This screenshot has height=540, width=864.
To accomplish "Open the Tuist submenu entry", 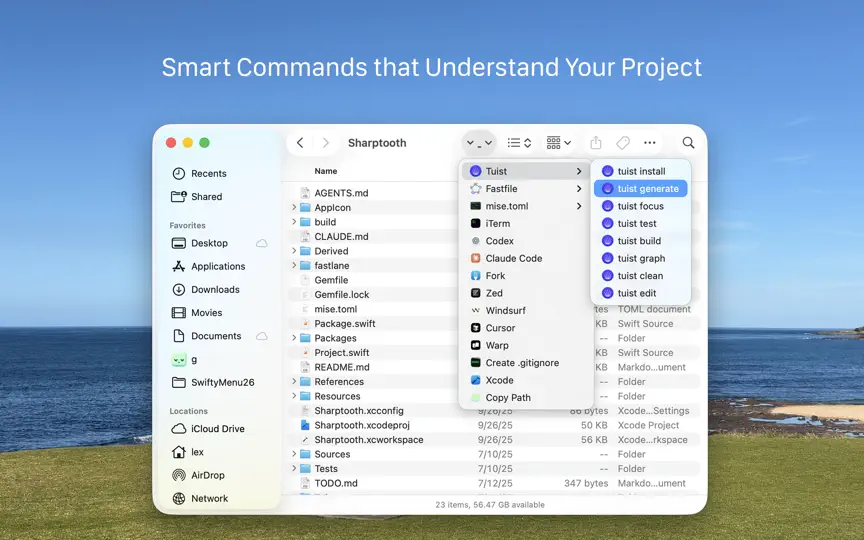I will pos(526,171).
